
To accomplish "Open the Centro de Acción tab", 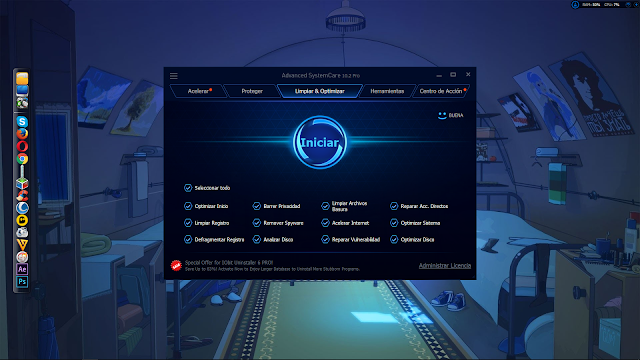I will pyautogui.click(x=441, y=91).
